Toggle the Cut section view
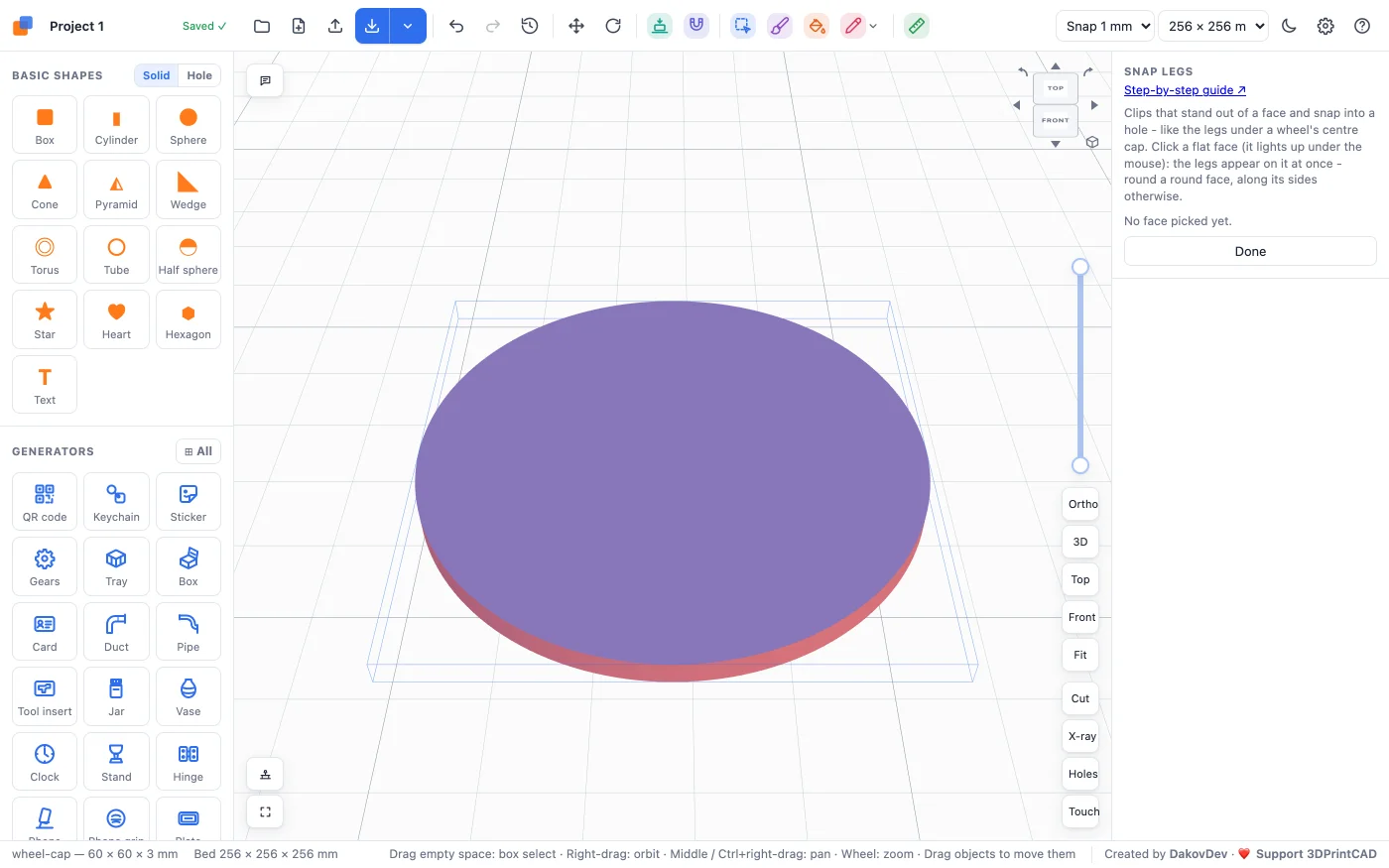Image resolution: width=1389 pixels, height=868 pixels. tap(1080, 698)
